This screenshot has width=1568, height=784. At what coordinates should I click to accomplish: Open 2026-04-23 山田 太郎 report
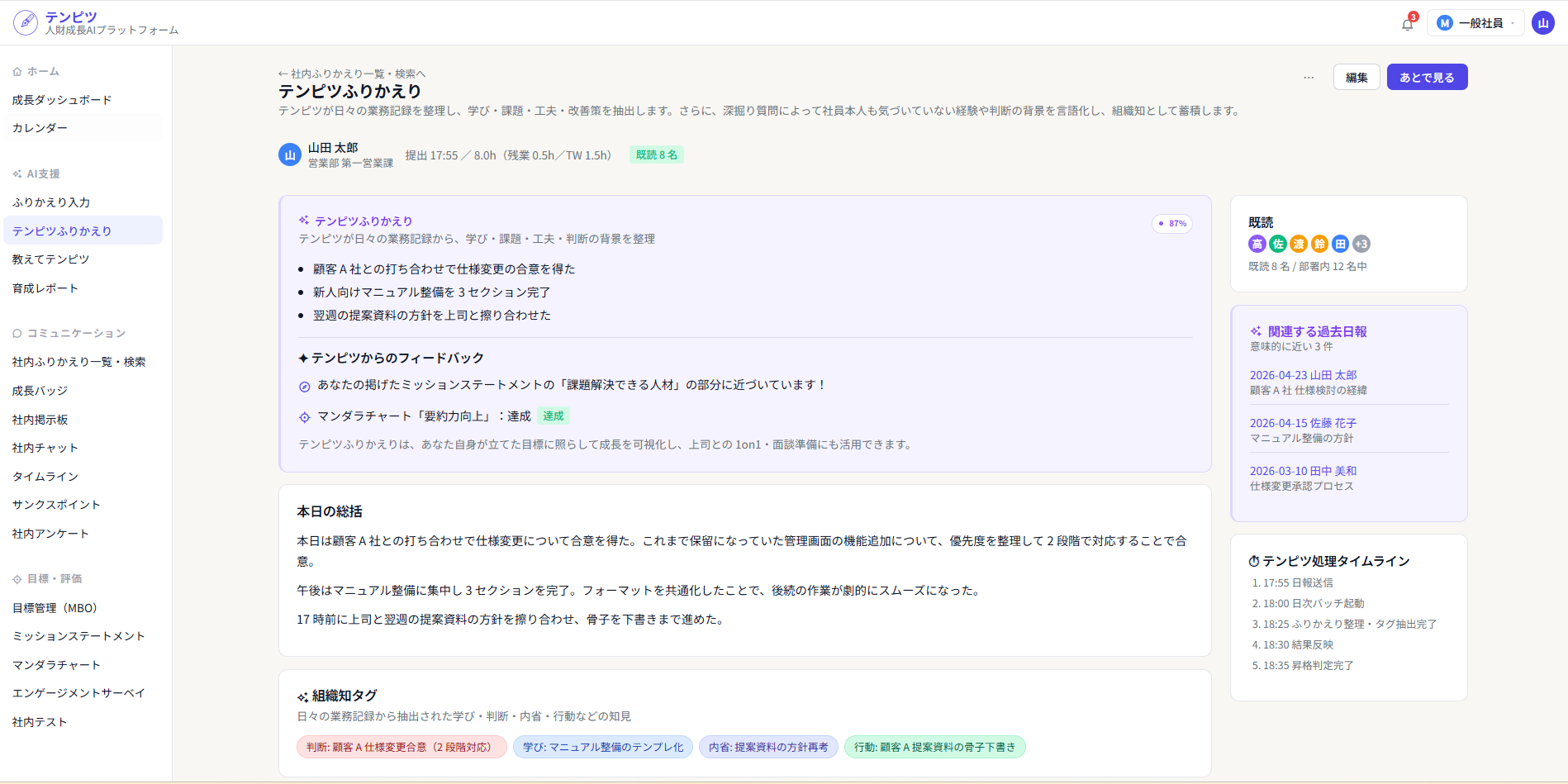tap(1304, 375)
